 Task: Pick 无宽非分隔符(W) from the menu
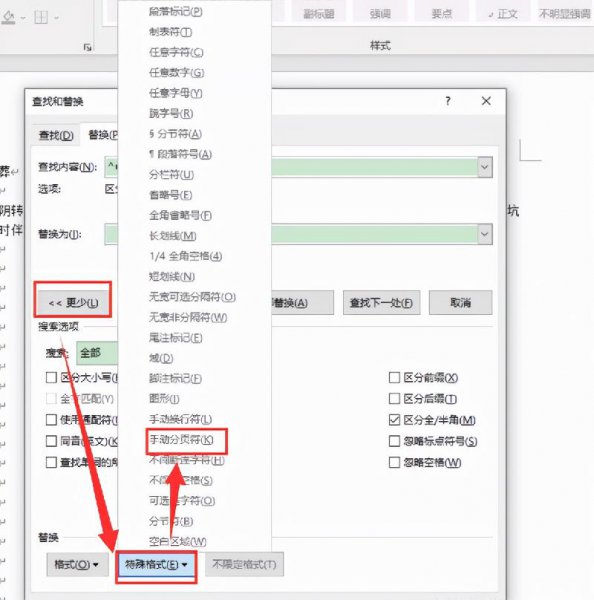click(188, 317)
